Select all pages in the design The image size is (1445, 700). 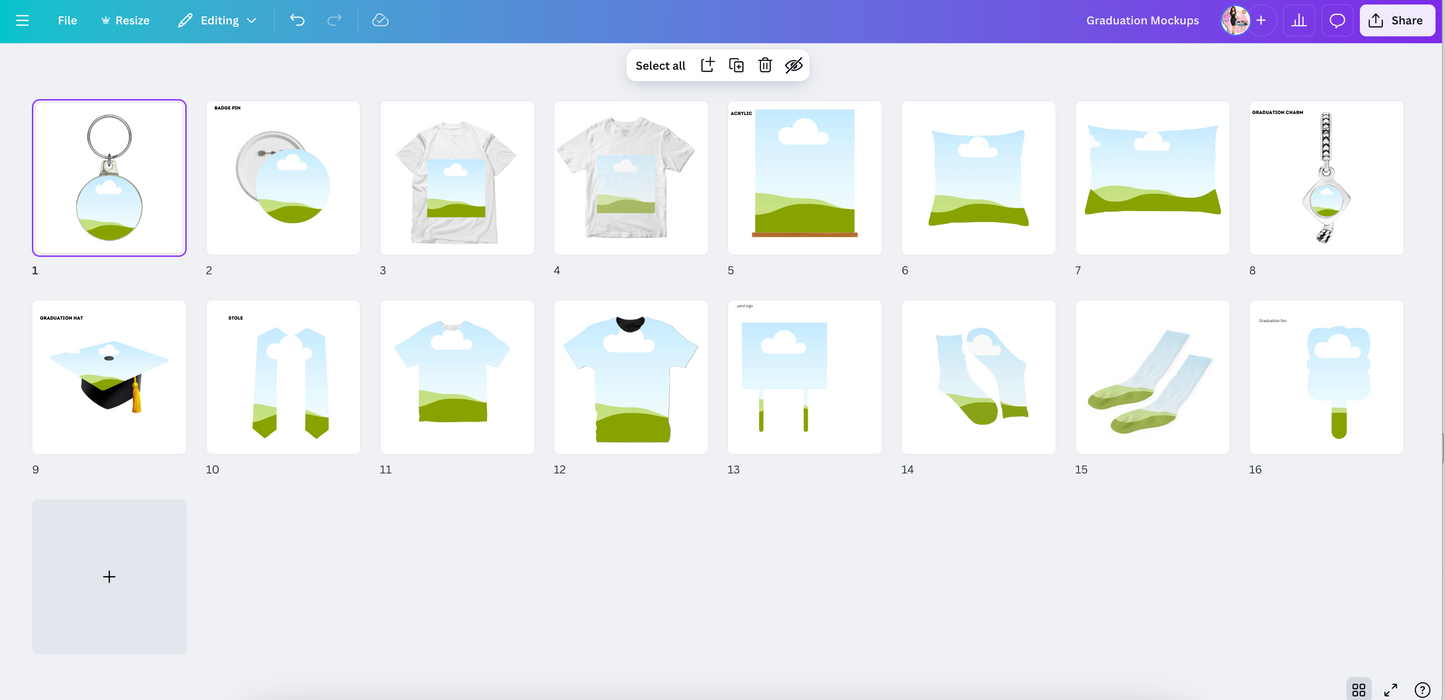[x=660, y=64]
